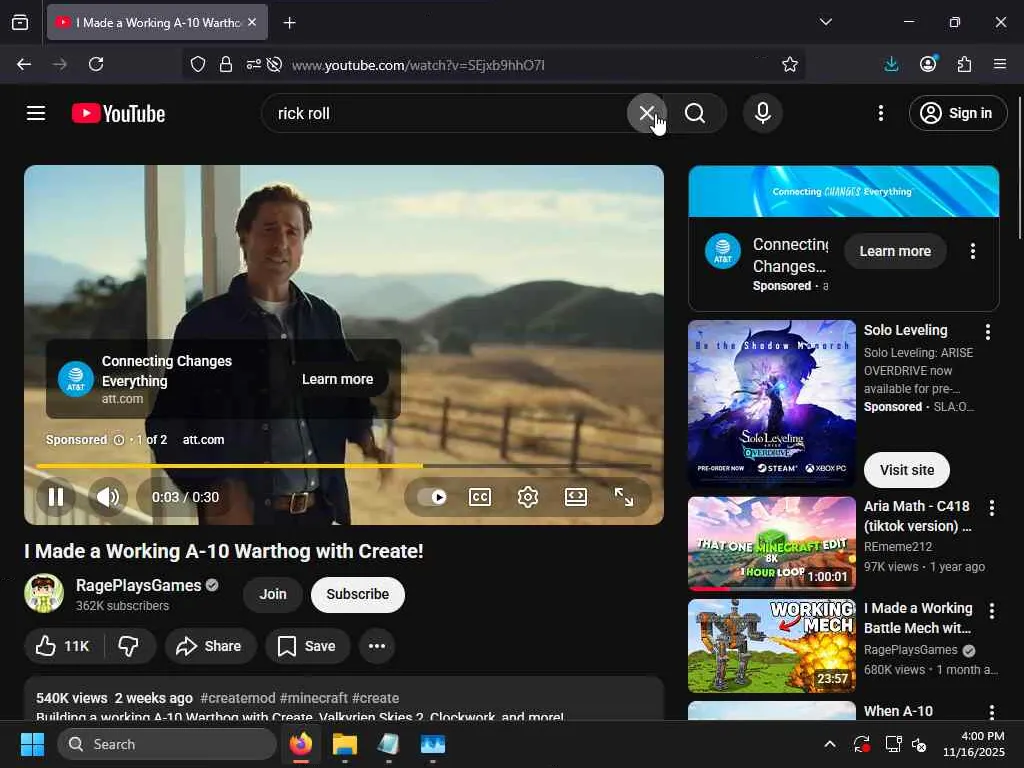Click Visit site for Solo Leveling

pyautogui.click(x=906, y=470)
